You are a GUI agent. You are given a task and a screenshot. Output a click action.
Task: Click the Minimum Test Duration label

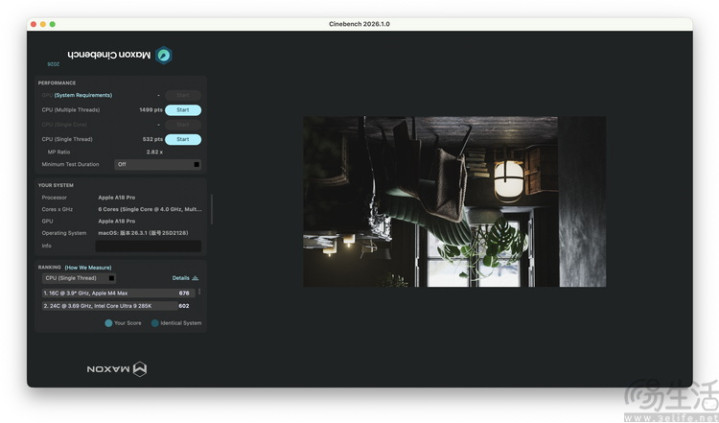70,164
